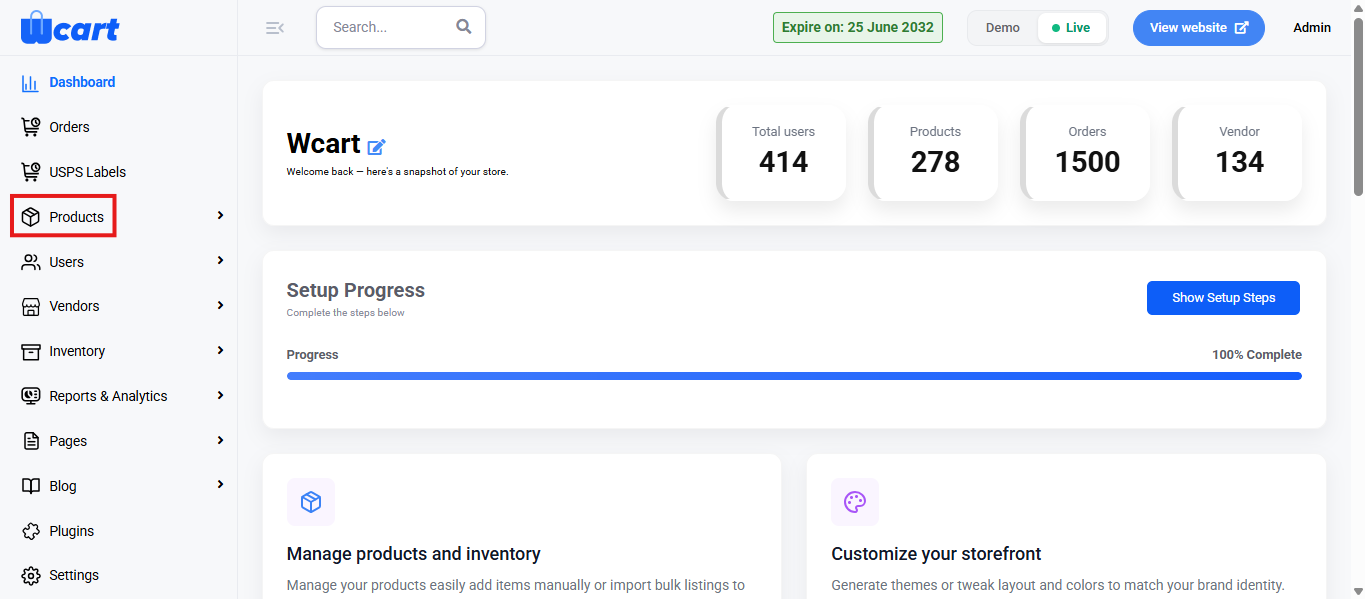Click the Search input field
The image size is (1365, 599).
400,27
